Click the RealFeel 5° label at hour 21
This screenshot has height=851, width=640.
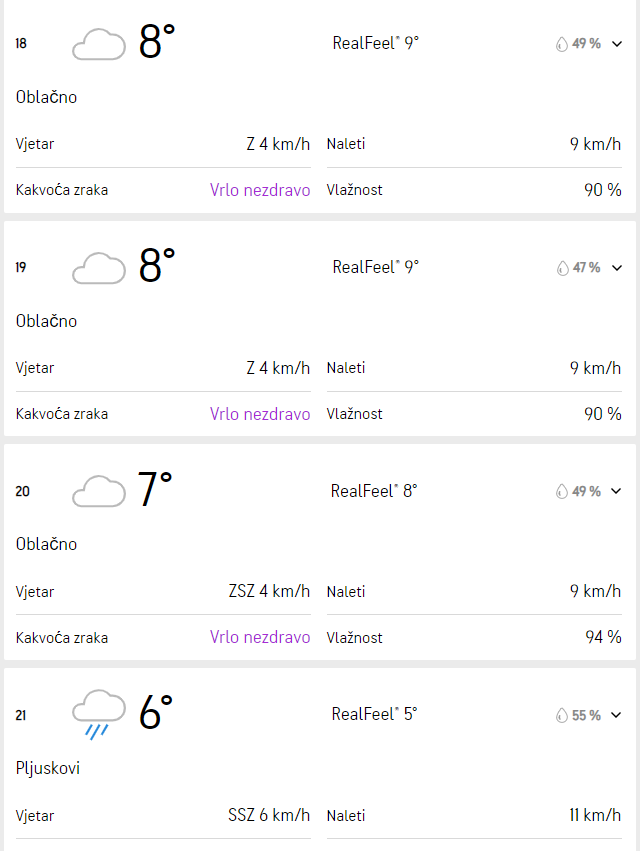(x=375, y=714)
